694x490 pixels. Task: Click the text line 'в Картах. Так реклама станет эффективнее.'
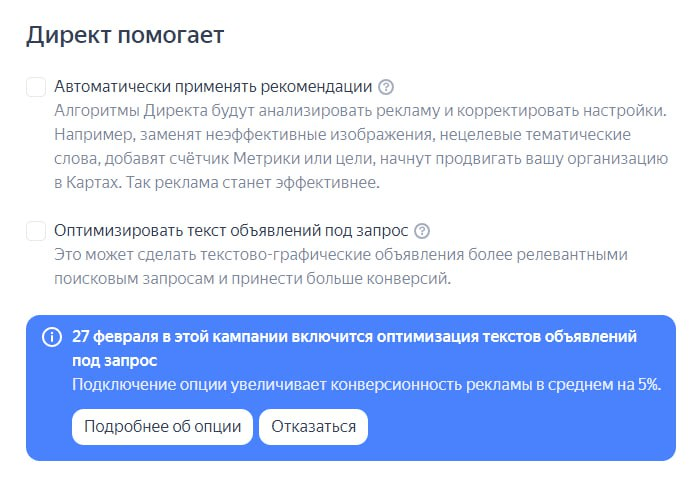coord(217,182)
